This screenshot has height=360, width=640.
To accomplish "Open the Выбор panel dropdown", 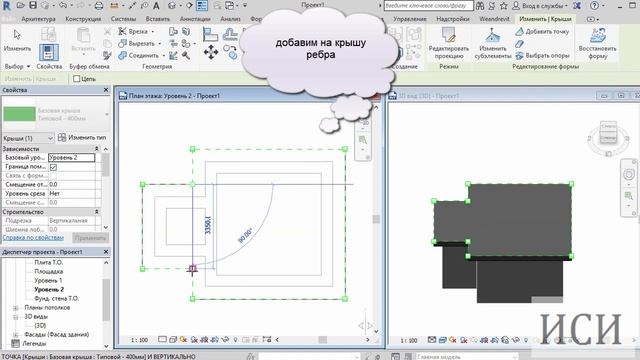I will click(18, 66).
